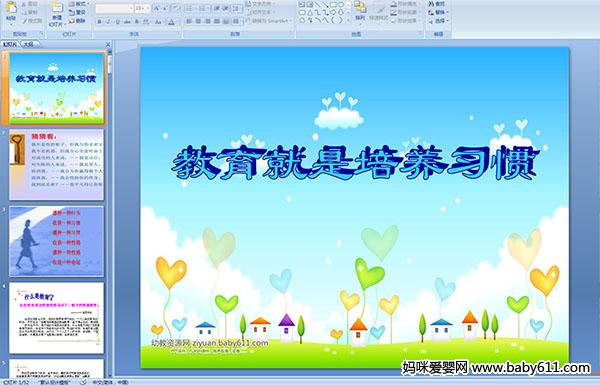This screenshot has height=385, width=600.
Task: Toggle italic formatting
Action: tap(108, 22)
